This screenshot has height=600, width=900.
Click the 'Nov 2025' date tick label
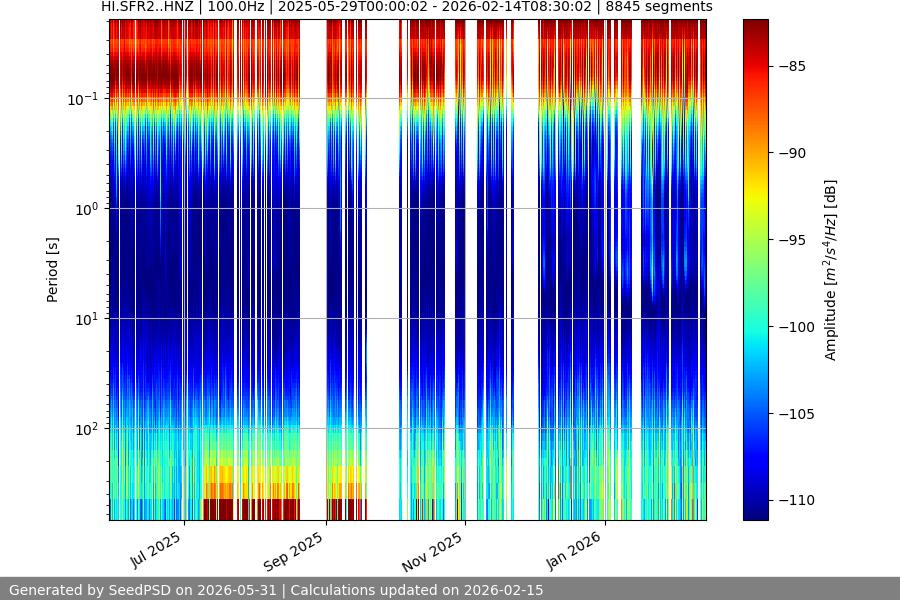(432, 552)
